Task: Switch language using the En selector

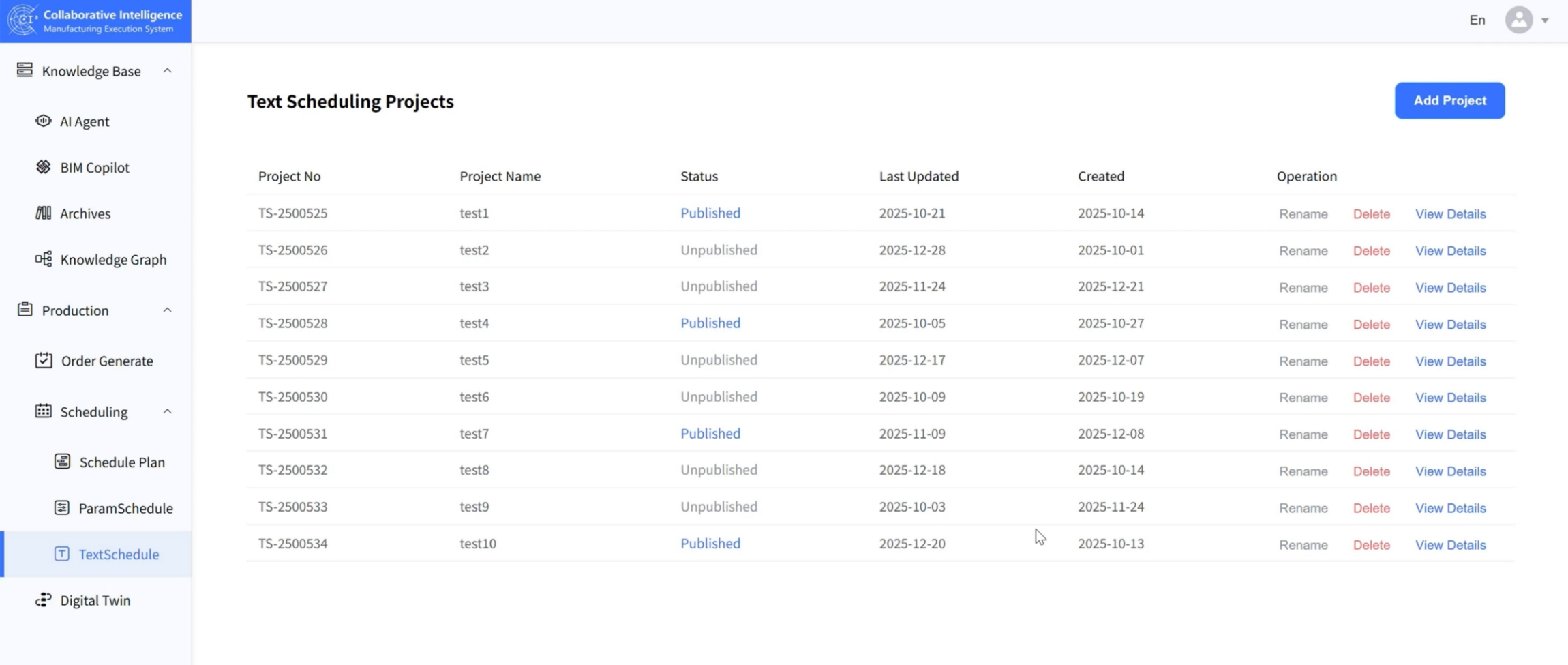Action: (x=1477, y=20)
